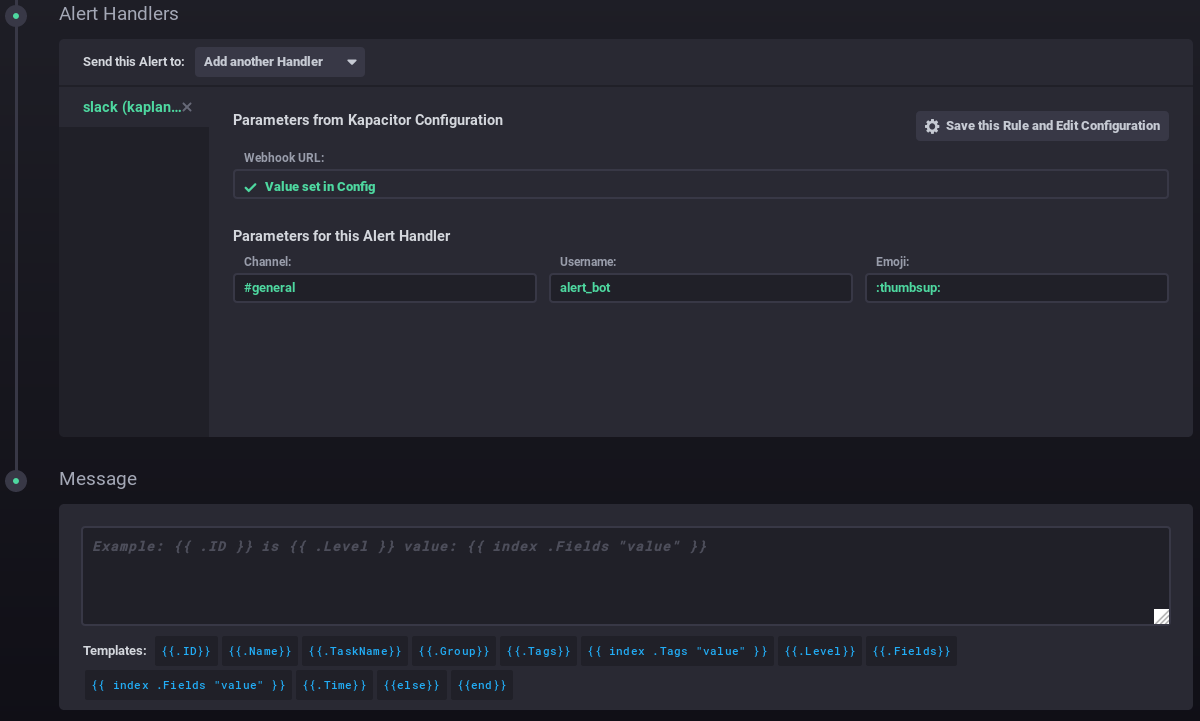Insert the {{end}} template
Screen dimensions: 1200x721
coord(481,685)
